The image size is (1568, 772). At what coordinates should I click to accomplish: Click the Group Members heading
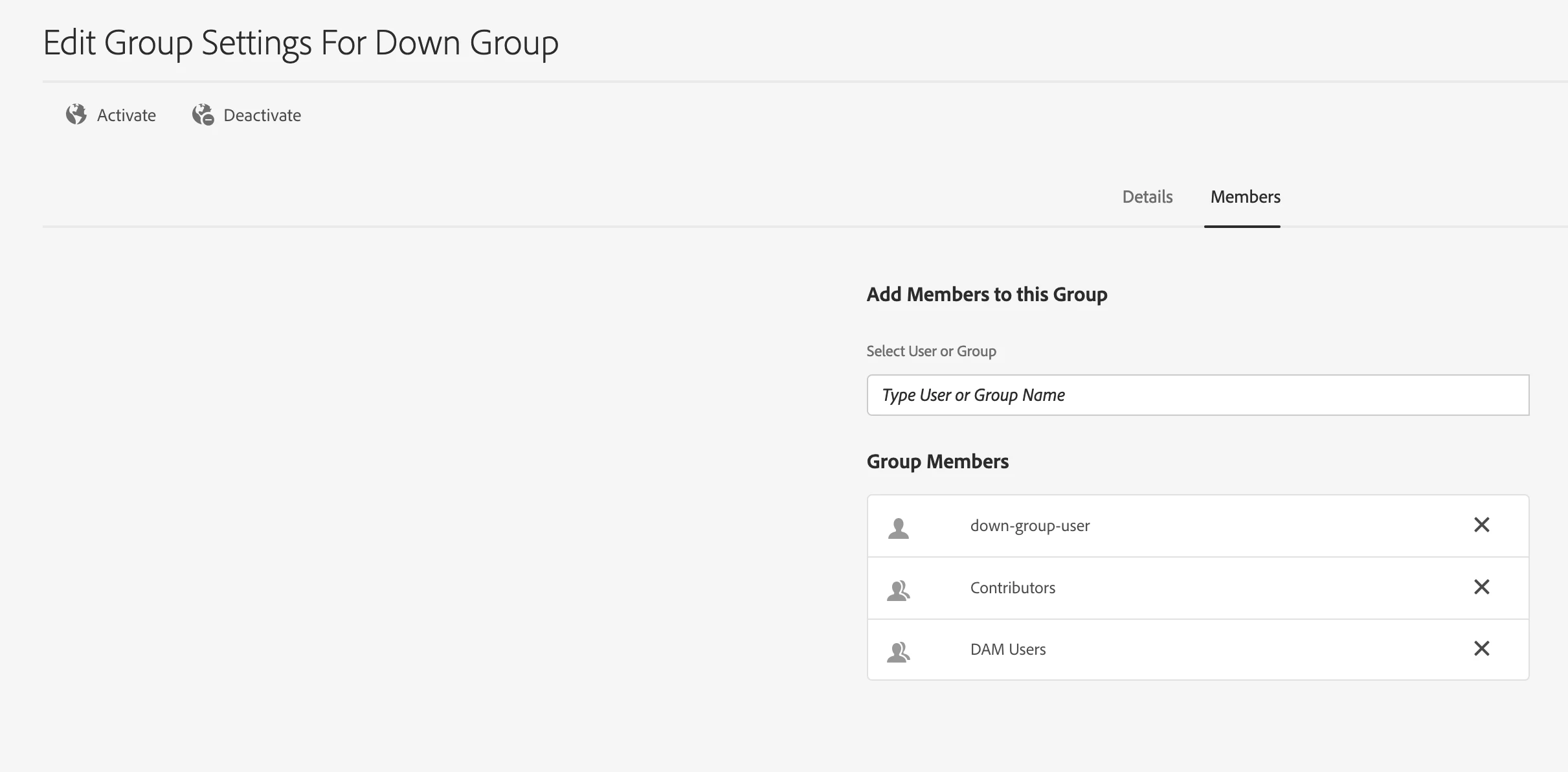937,462
